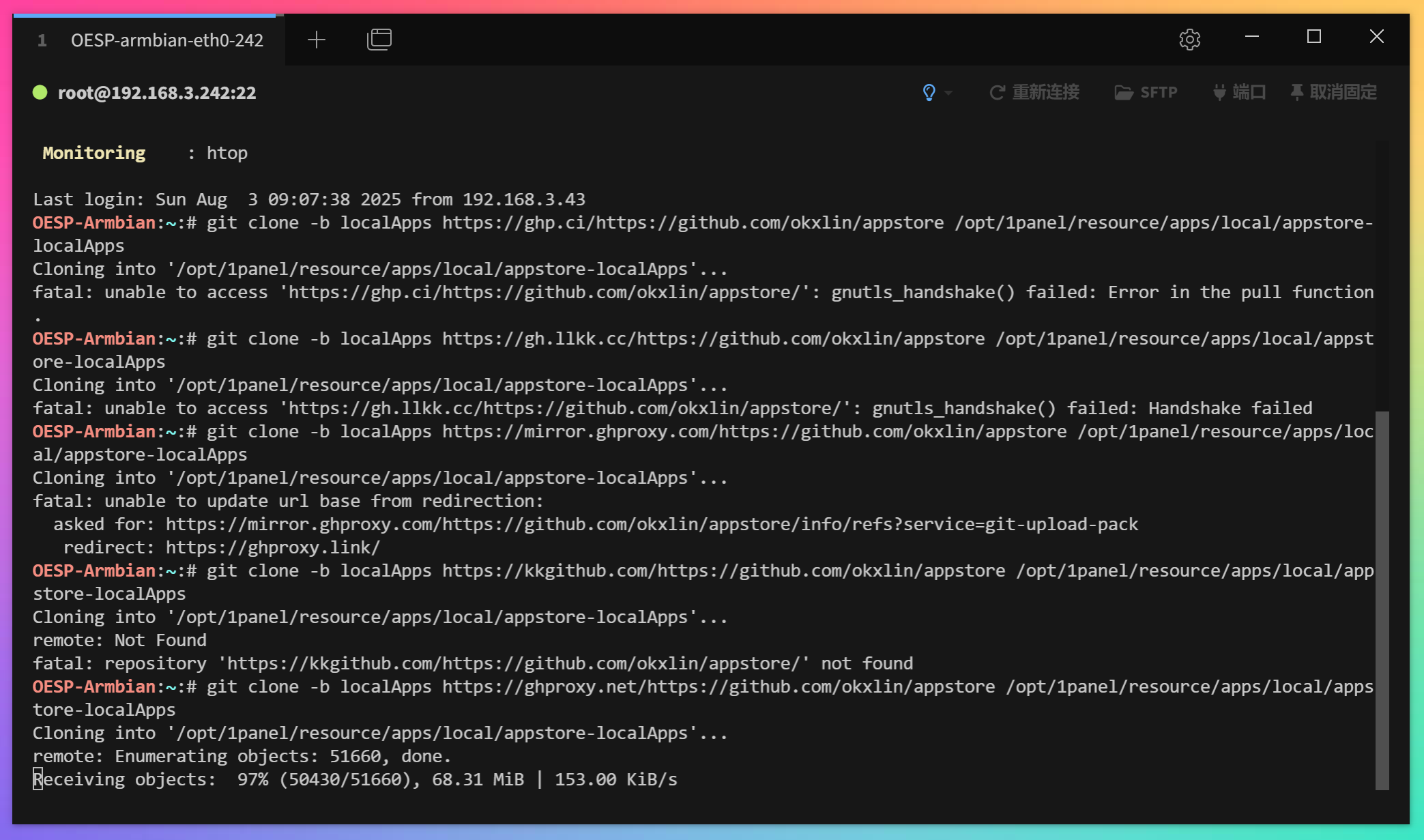
Task: Open the 端口 port forwarding panel
Action: [1239, 92]
